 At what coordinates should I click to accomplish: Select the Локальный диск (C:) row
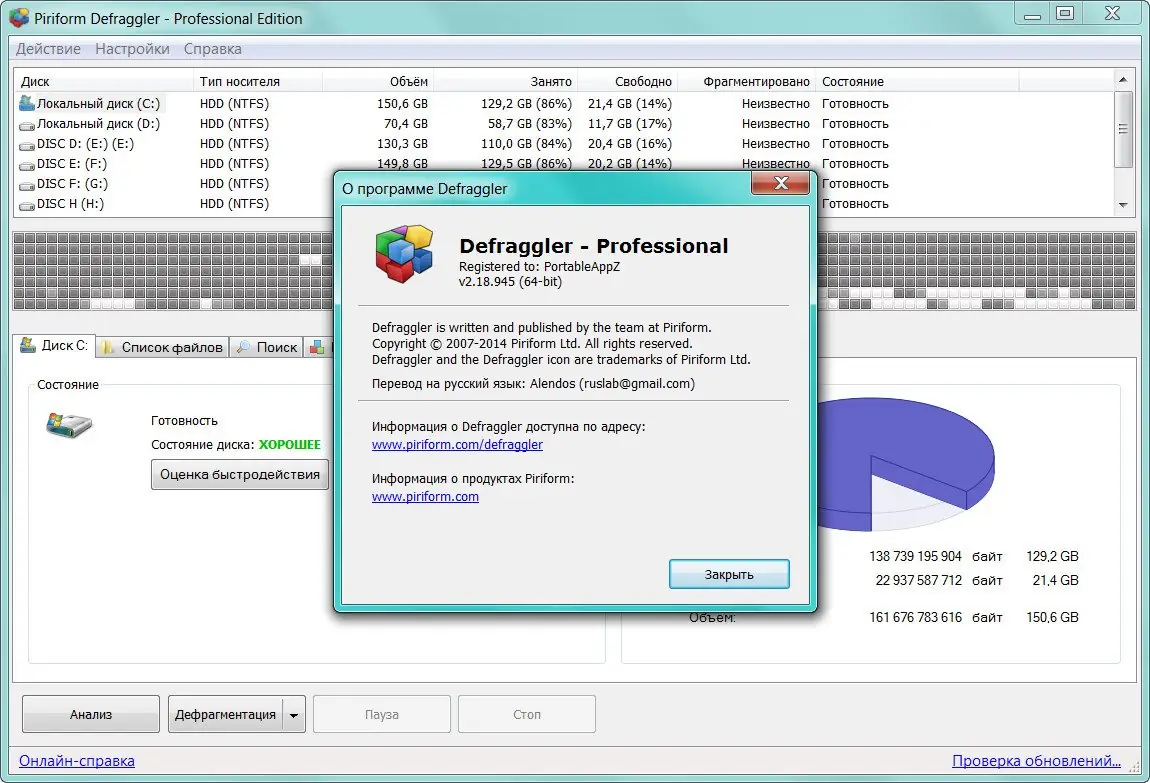pos(563,104)
